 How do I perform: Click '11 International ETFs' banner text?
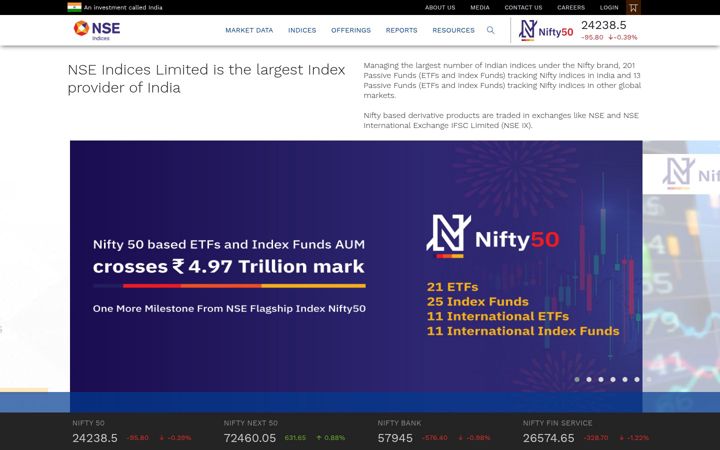tap(498, 316)
